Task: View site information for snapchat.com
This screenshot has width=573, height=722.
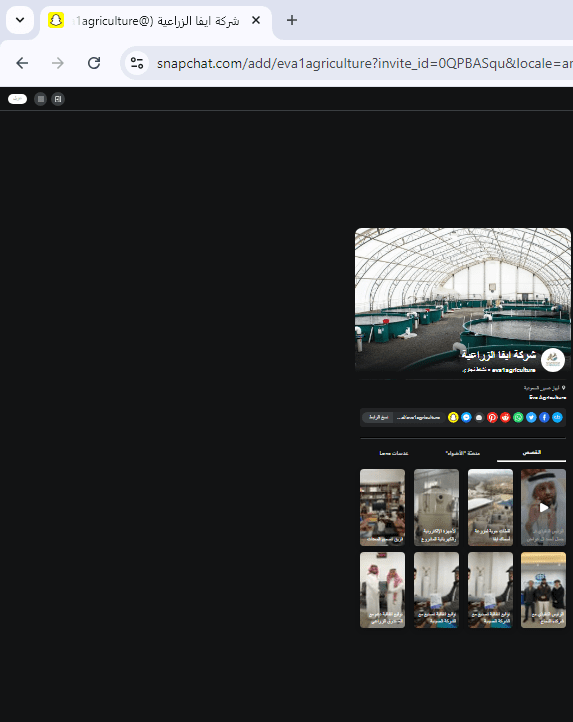Action: click(137, 63)
